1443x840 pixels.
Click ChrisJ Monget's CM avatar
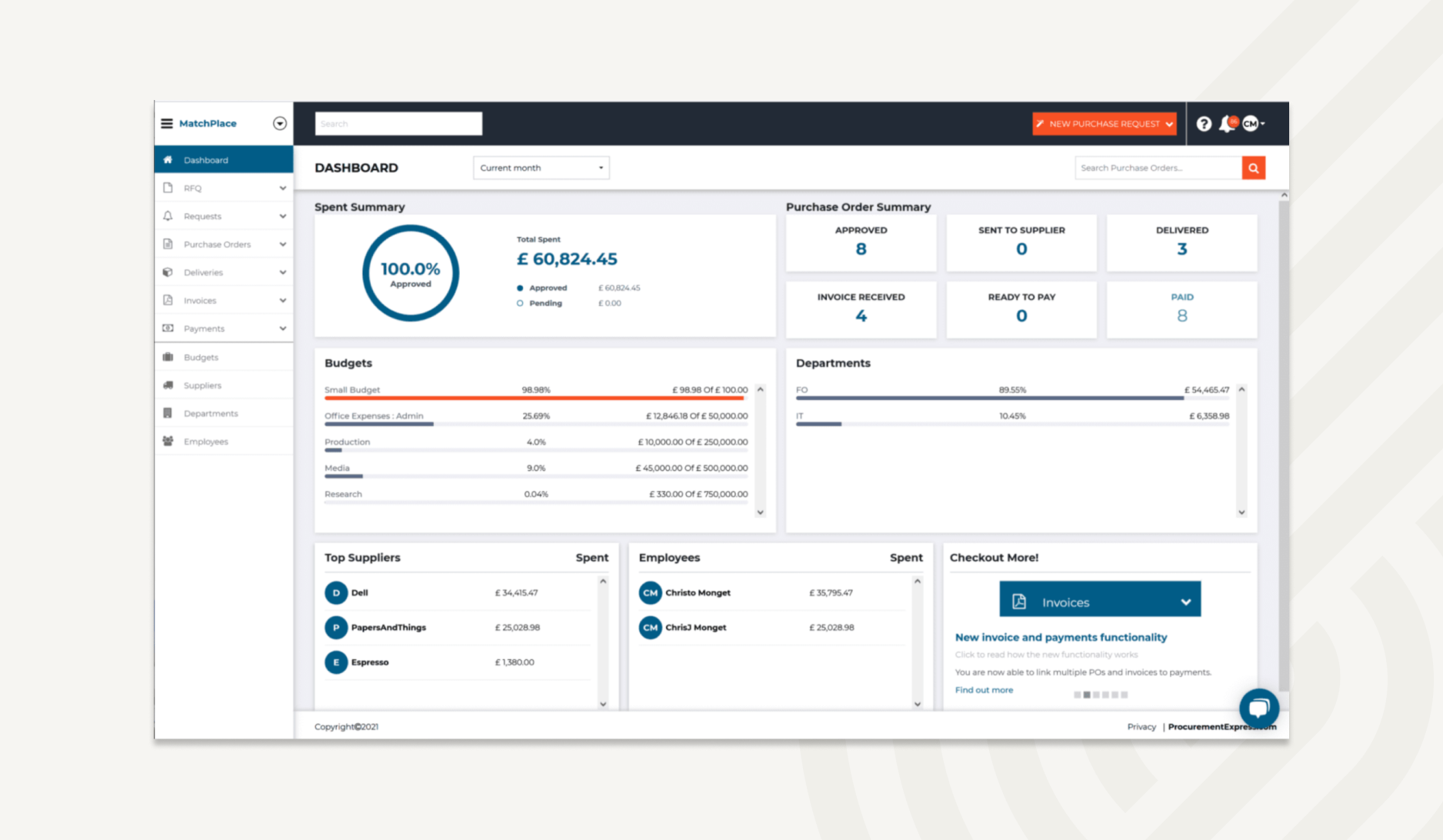click(x=651, y=628)
